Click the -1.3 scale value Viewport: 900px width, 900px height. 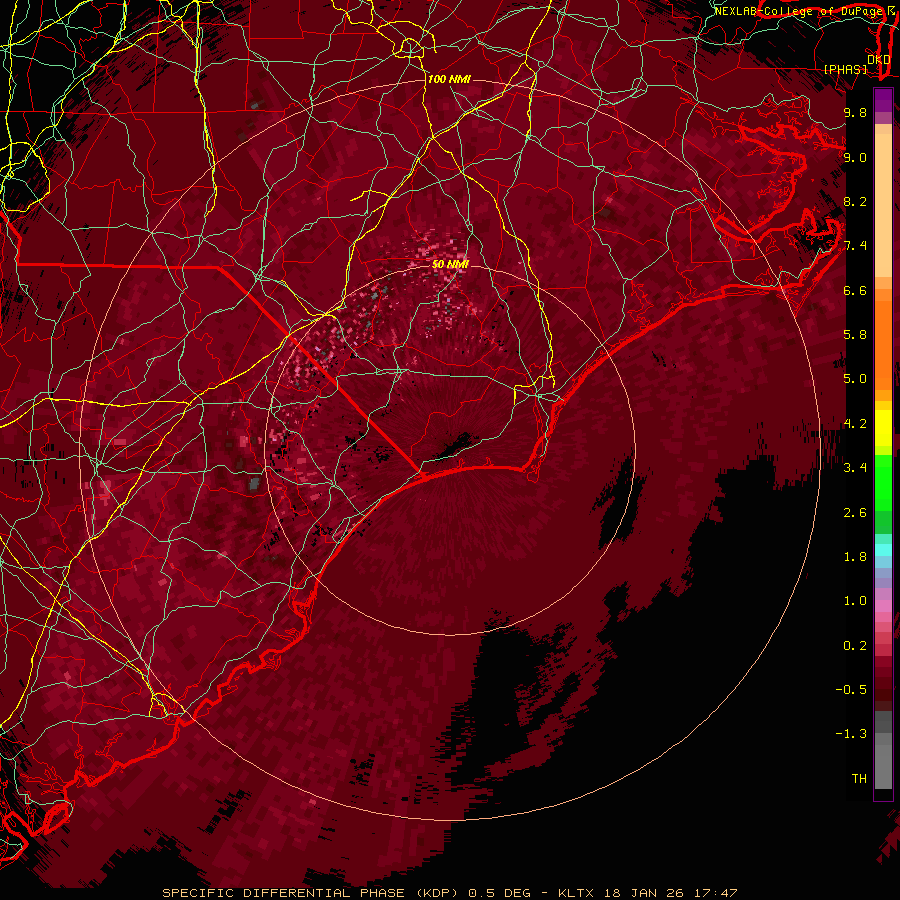(851, 734)
